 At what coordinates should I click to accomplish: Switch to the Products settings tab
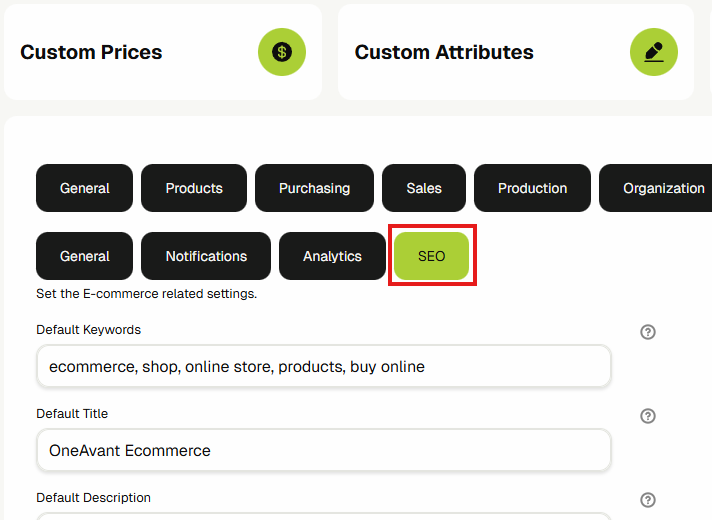(x=194, y=188)
